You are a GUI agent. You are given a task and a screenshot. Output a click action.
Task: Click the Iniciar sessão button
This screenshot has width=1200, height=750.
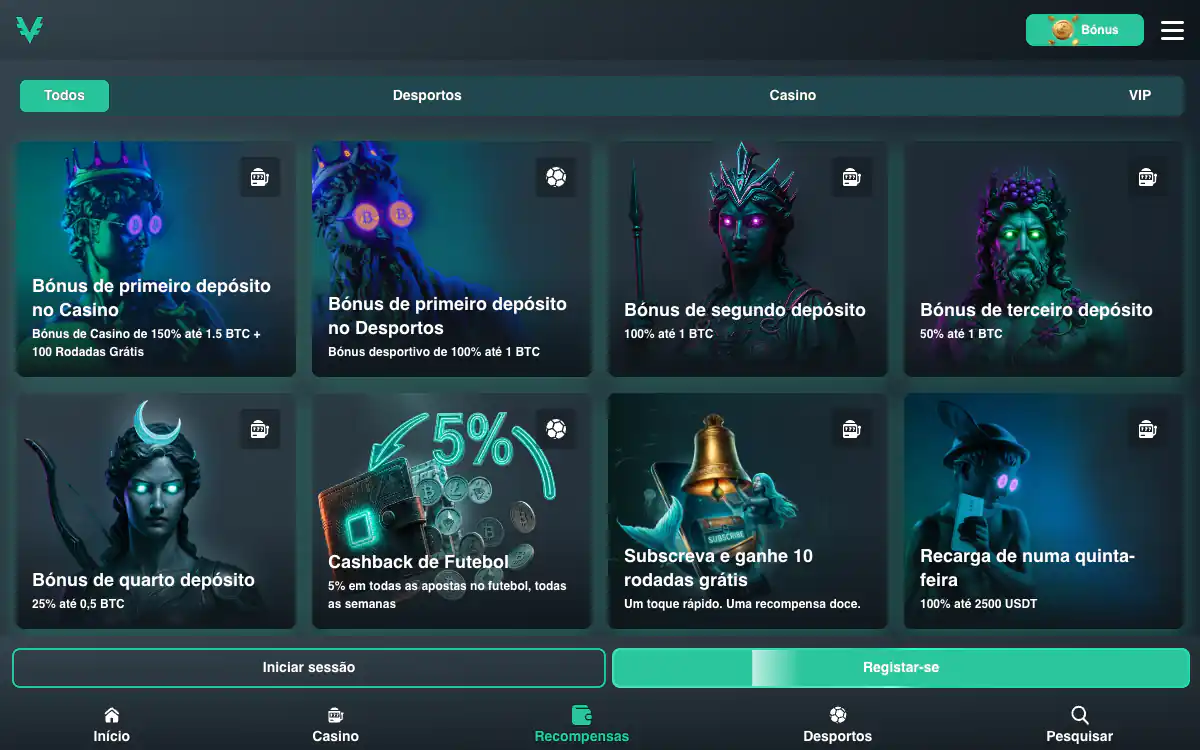(x=309, y=668)
